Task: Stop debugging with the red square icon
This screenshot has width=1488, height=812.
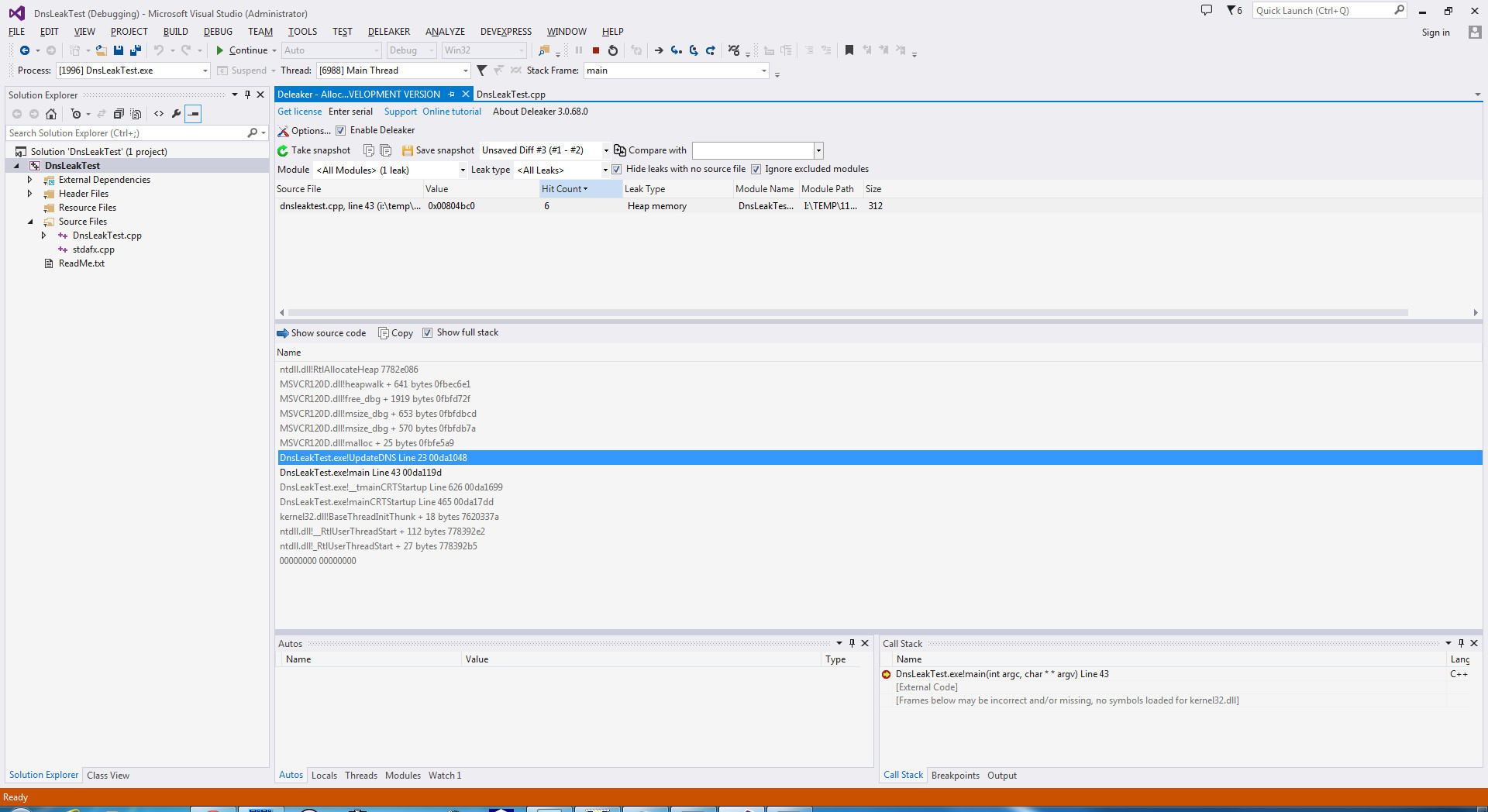Action: pos(596,50)
